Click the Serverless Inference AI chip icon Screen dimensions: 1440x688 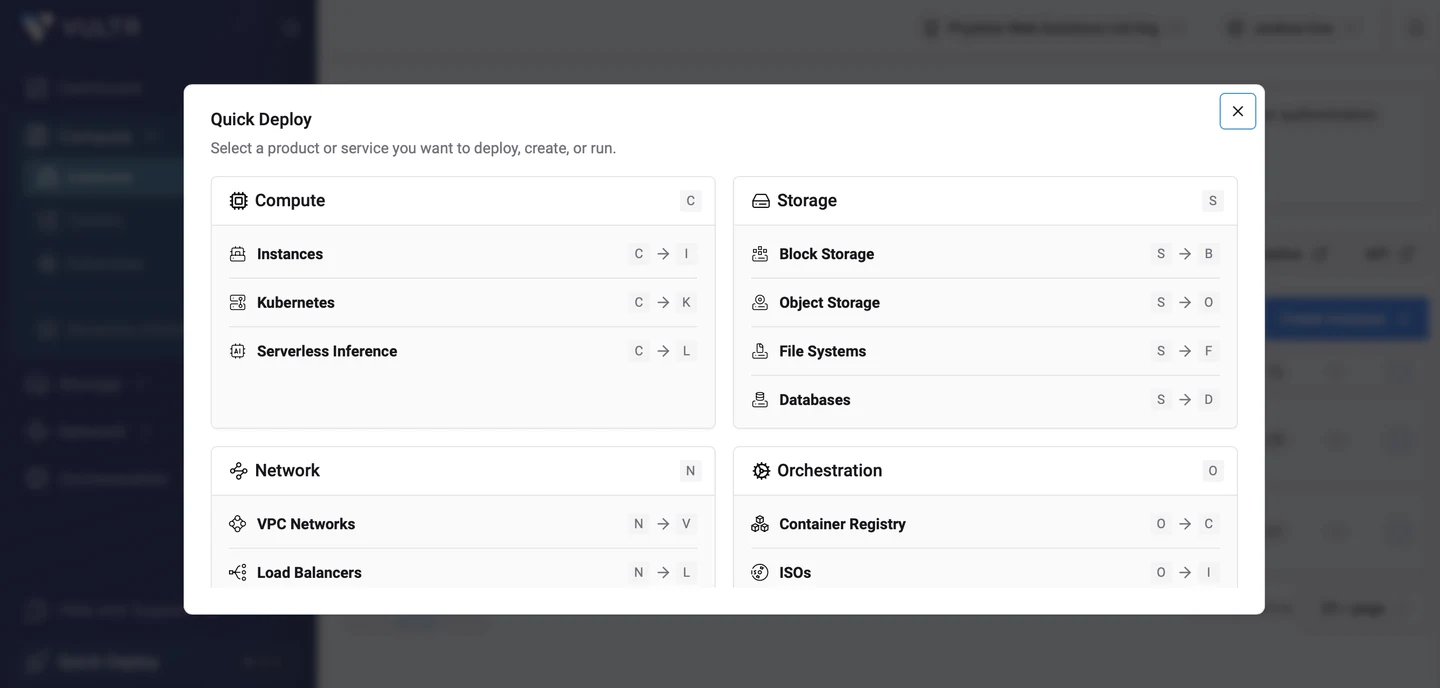click(238, 351)
